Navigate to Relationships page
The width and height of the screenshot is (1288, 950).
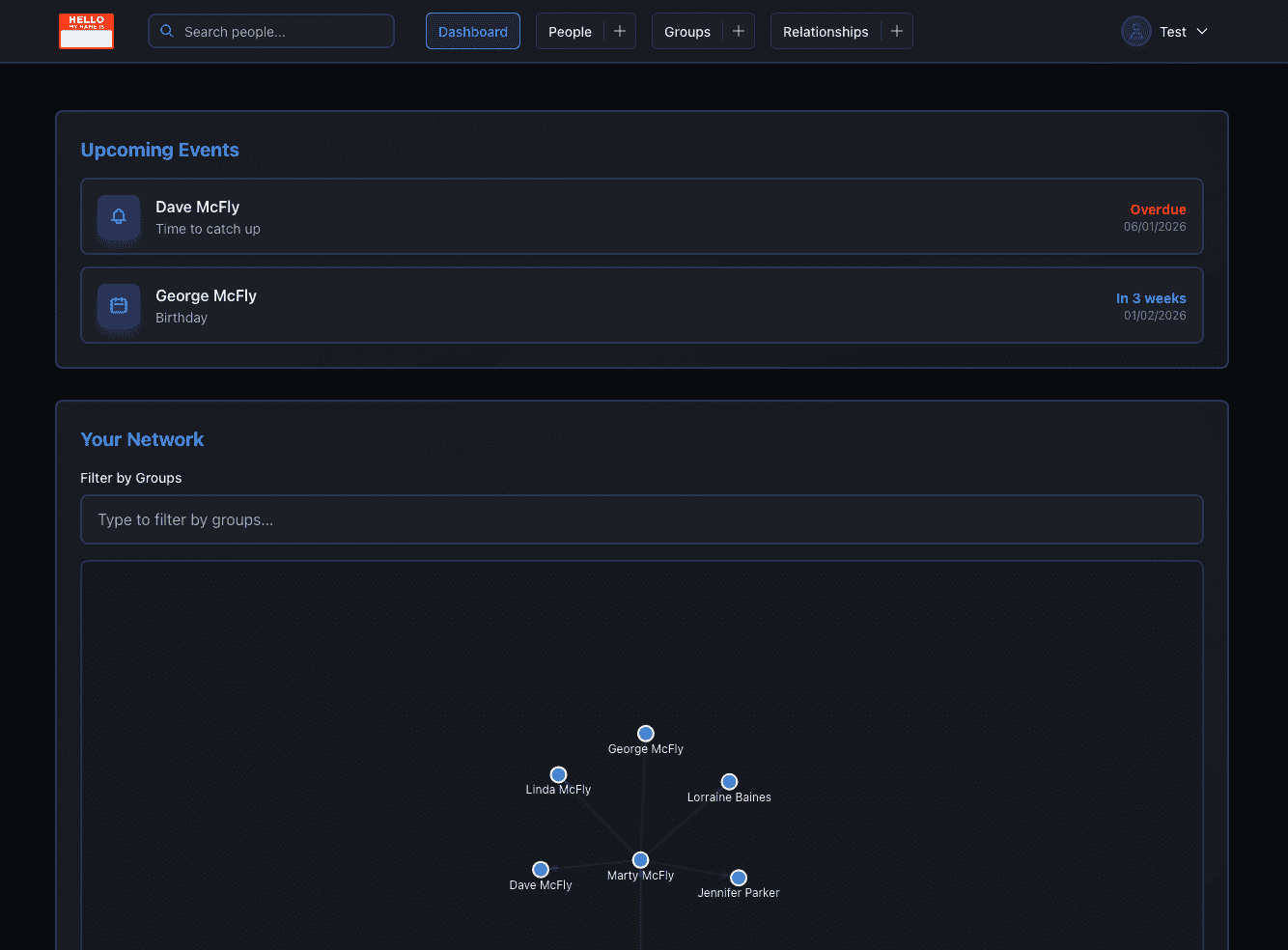pyautogui.click(x=825, y=31)
